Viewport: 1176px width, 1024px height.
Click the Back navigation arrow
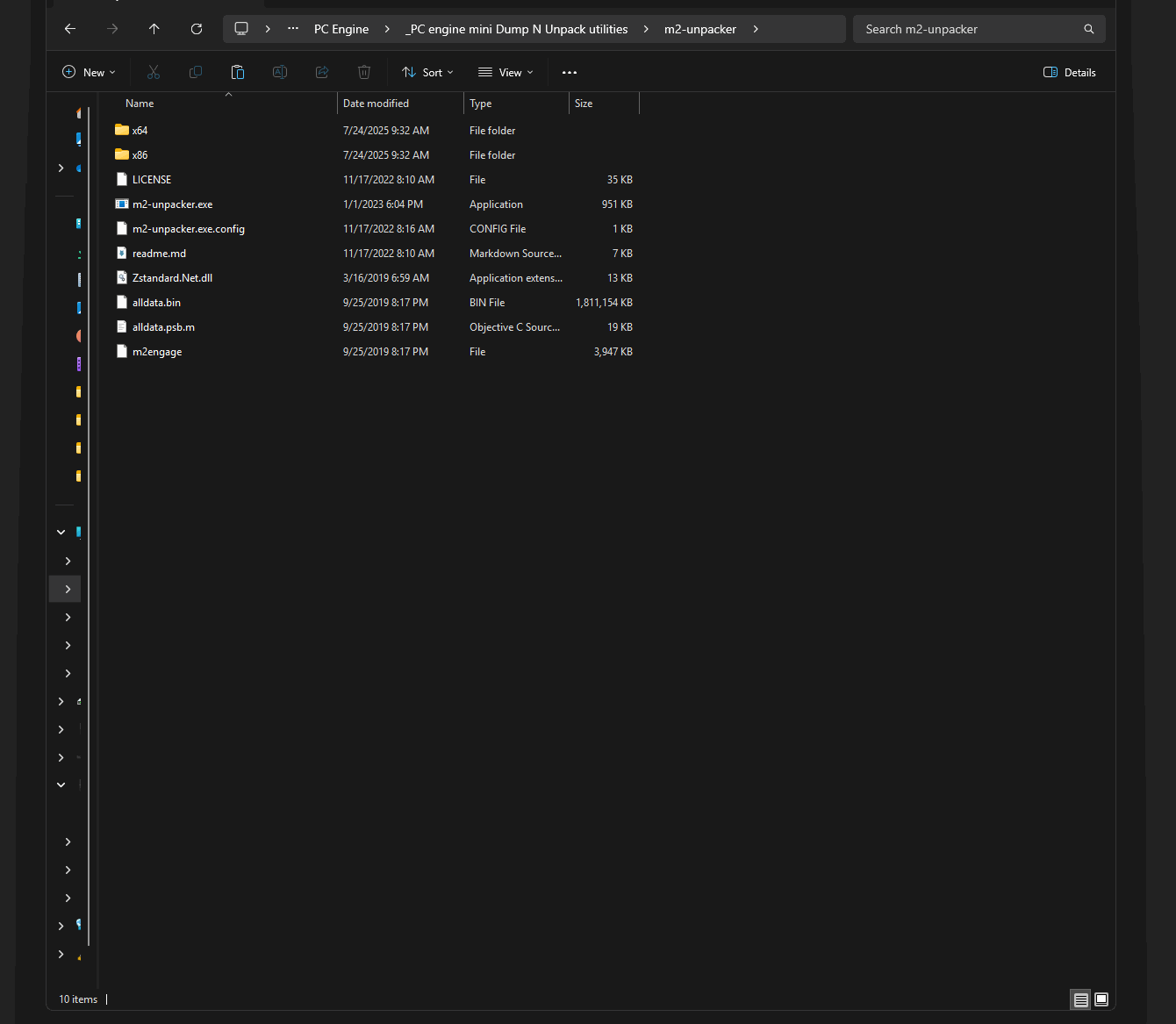coord(70,29)
